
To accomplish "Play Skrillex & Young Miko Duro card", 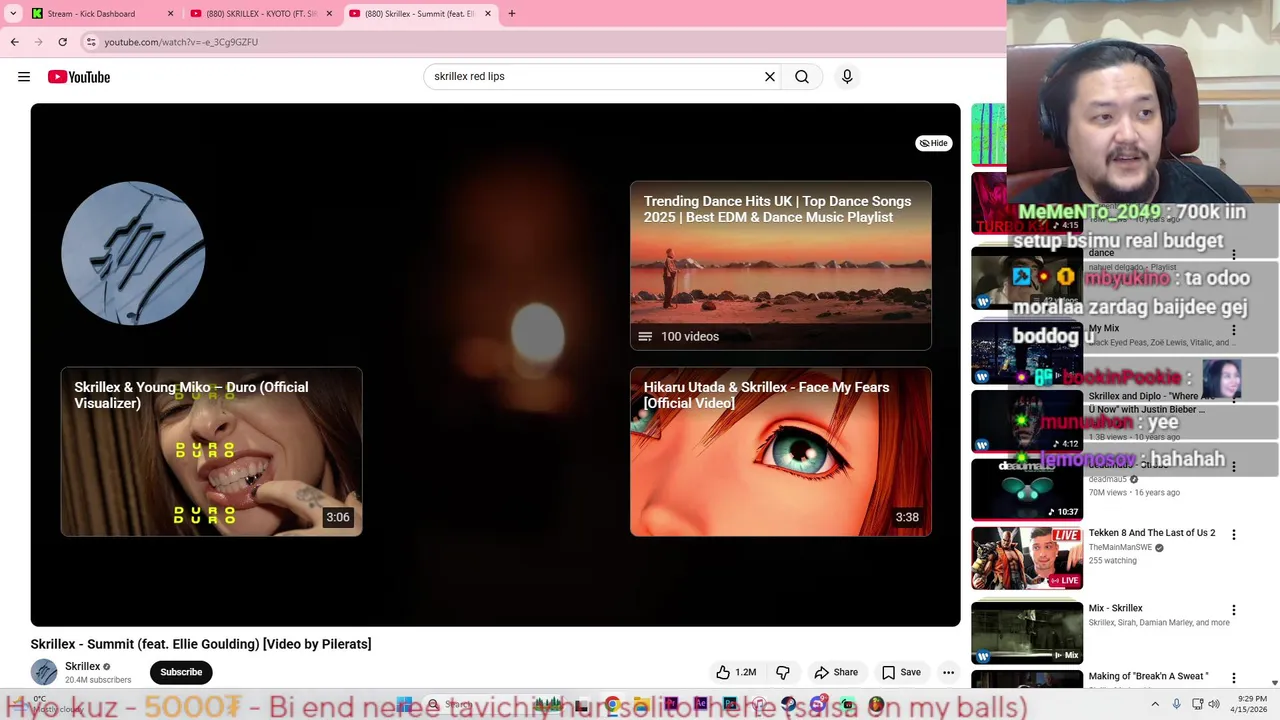I will (212, 452).
